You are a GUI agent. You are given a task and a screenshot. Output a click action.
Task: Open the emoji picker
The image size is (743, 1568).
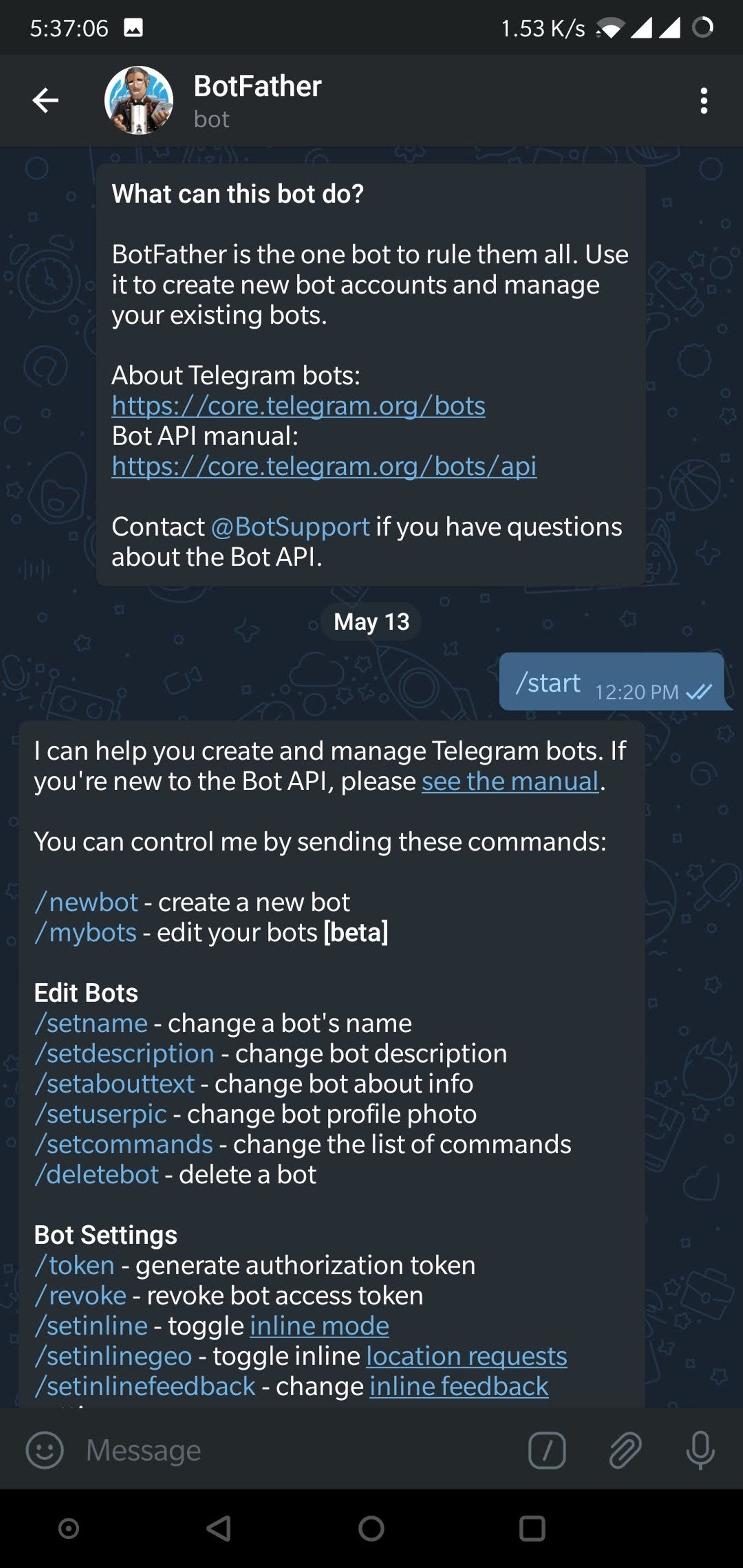45,1451
